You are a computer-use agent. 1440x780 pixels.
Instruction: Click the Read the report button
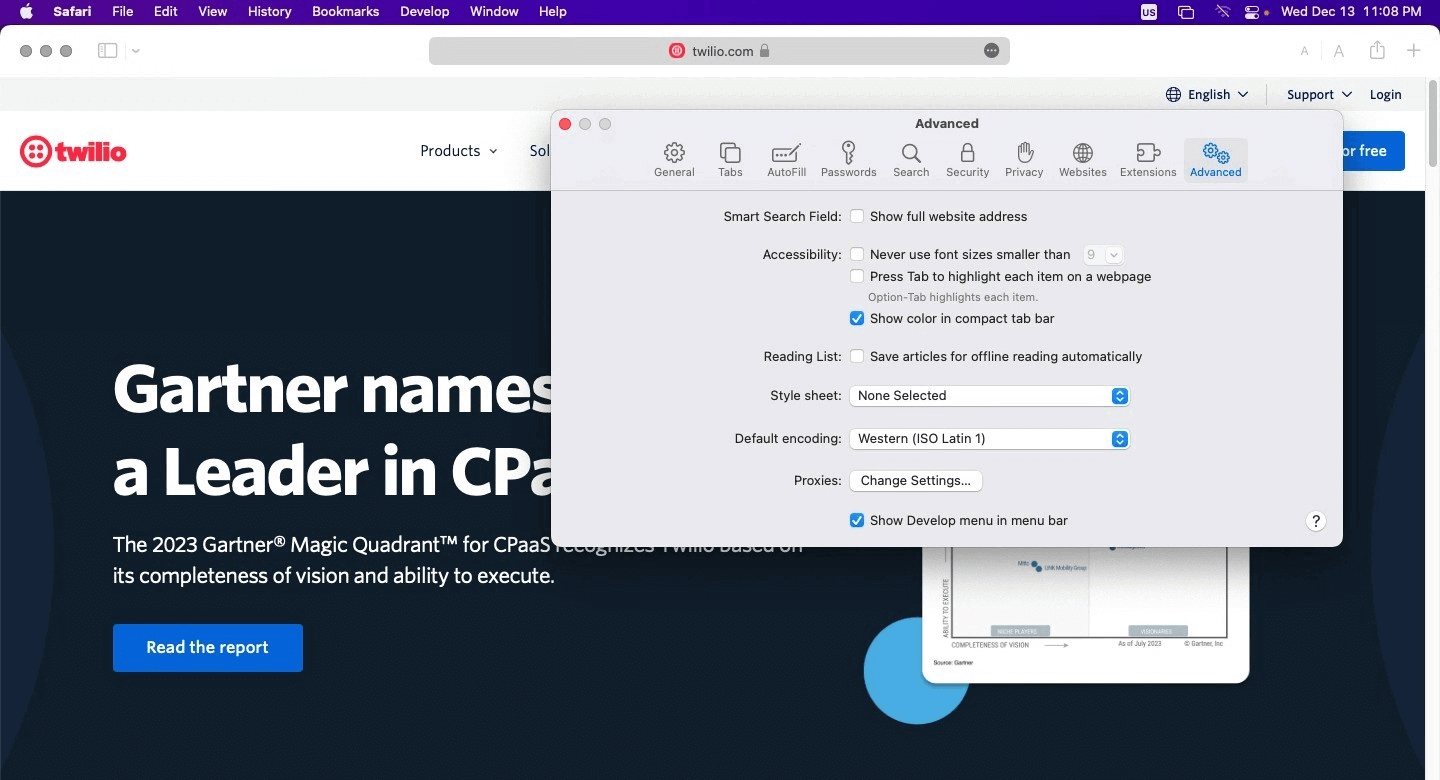[x=208, y=648]
